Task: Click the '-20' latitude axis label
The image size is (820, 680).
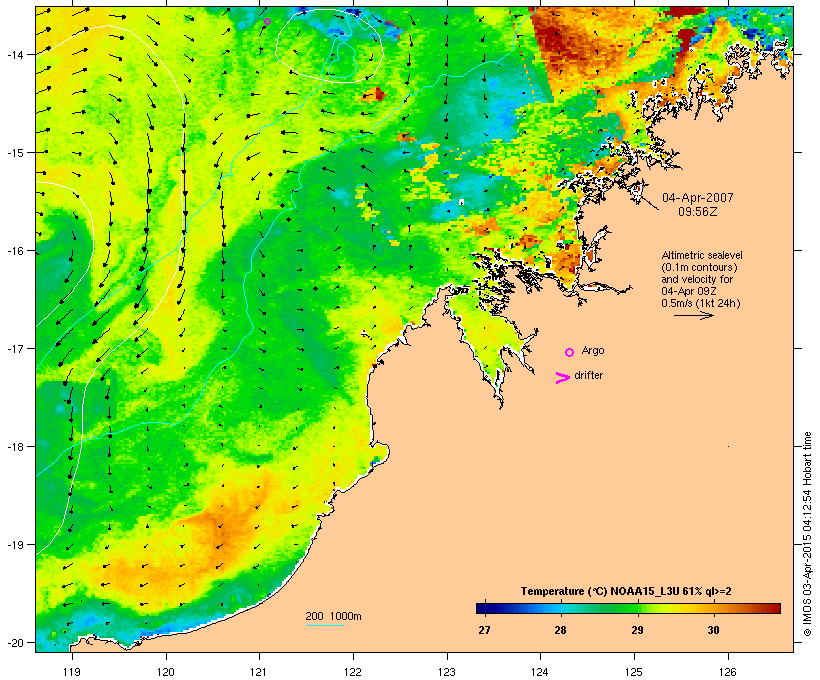Action: 14,643
